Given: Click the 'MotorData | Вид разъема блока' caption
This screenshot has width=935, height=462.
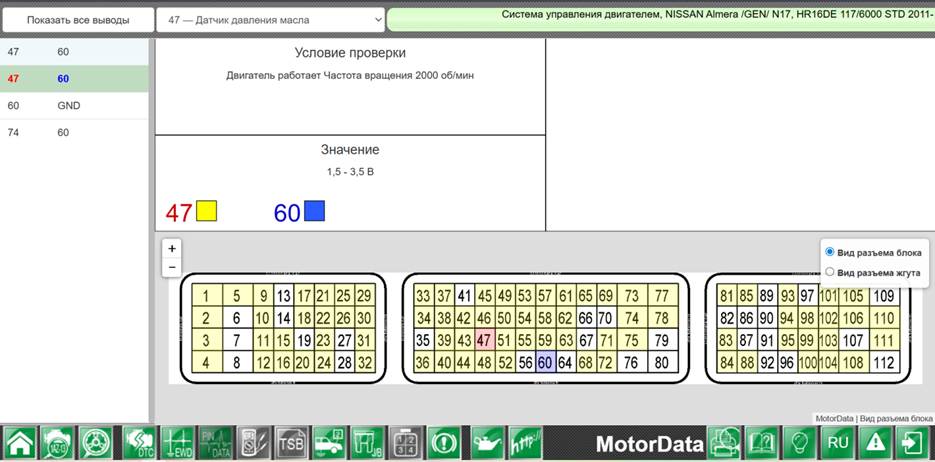Looking at the screenshot, I should point(874,418).
